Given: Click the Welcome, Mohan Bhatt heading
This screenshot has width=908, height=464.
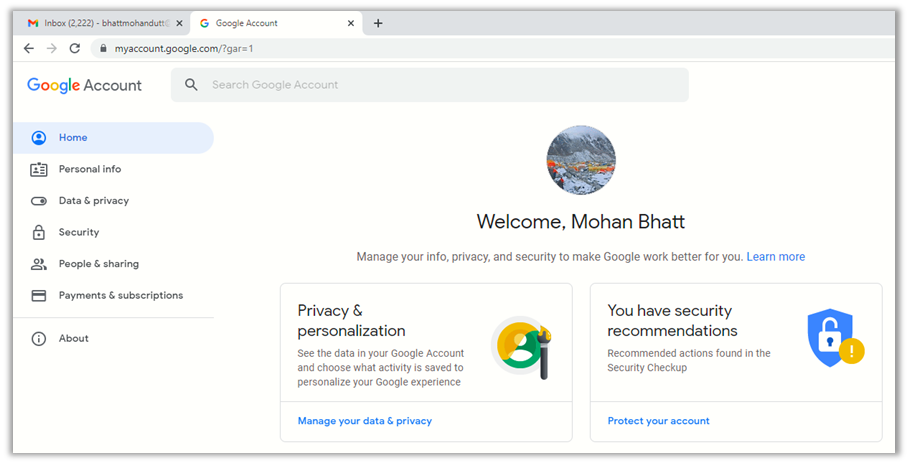Looking at the screenshot, I should (x=581, y=222).
